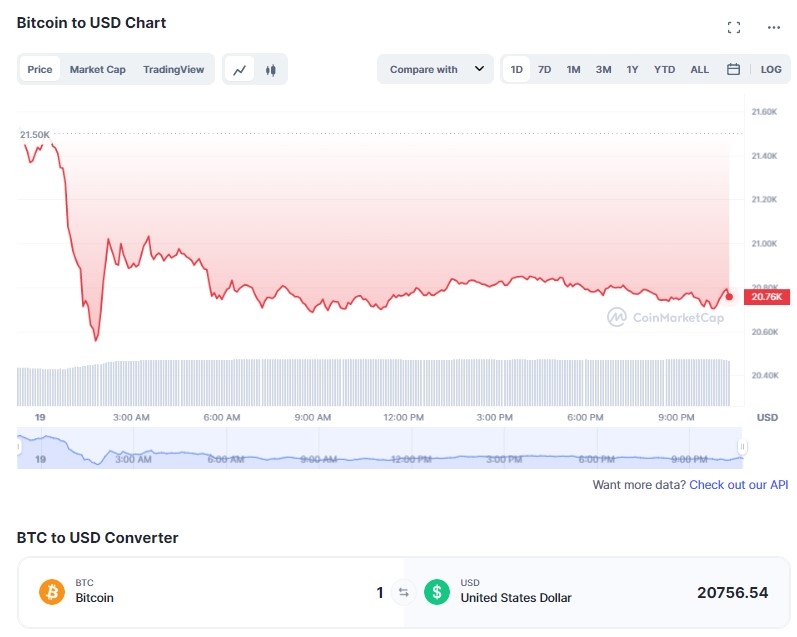Grab the left handle of range slider
Screen dimensions: 797x637
[18, 447]
